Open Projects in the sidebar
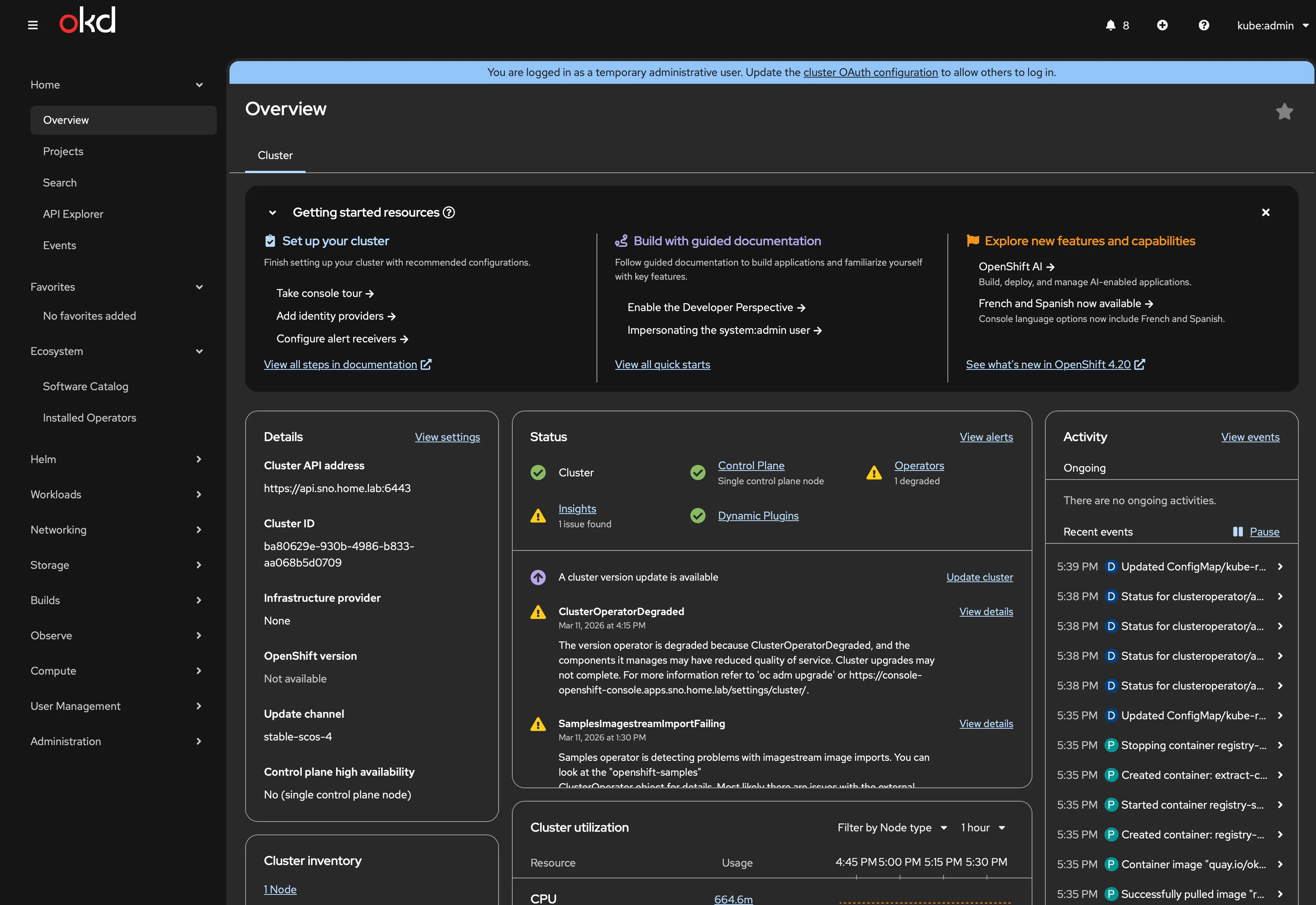Screen dimensions: 1316x905 click(x=123, y=151)
